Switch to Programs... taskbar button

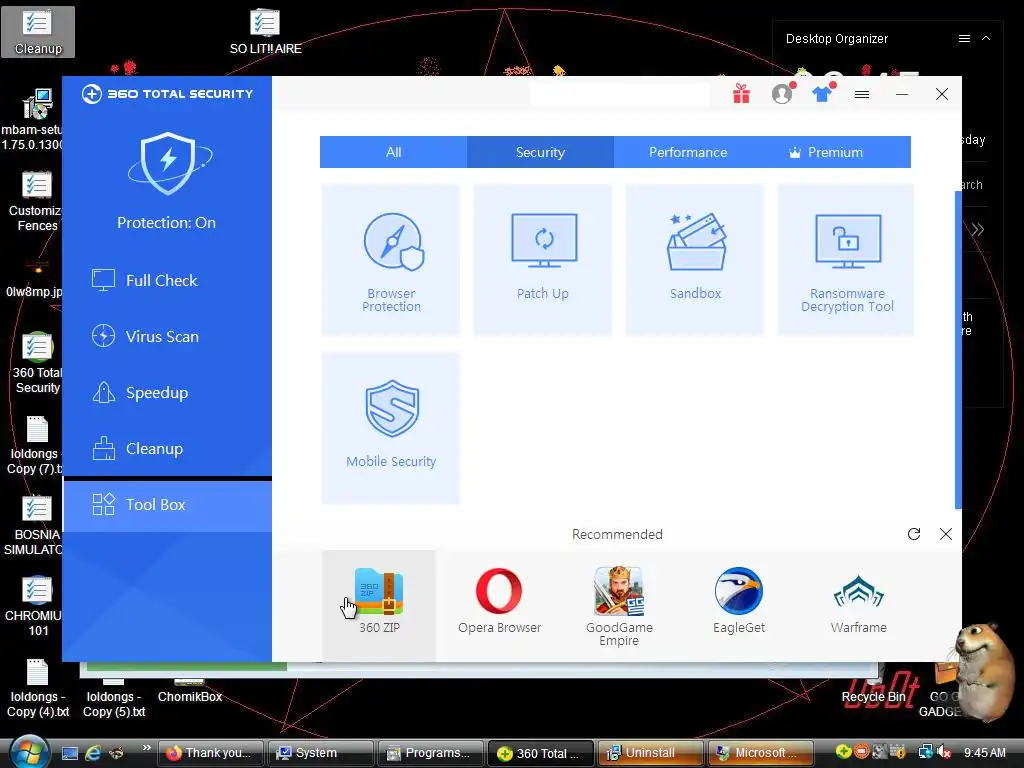point(431,753)
